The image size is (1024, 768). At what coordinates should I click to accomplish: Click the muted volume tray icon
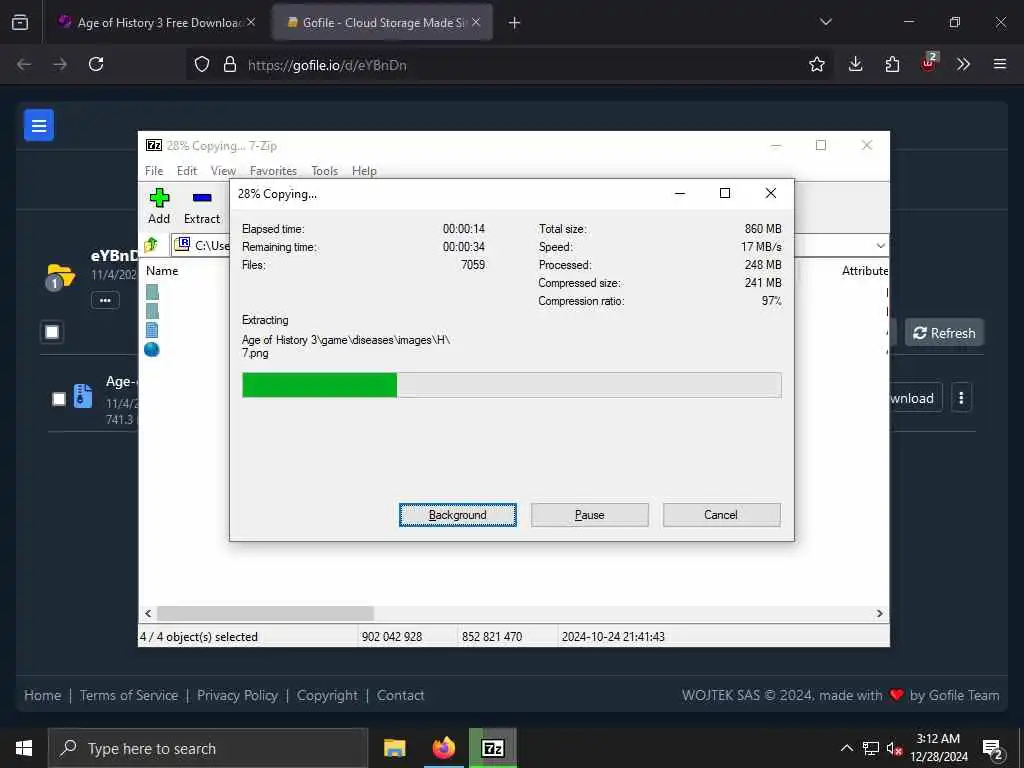[x=894, y=748]
